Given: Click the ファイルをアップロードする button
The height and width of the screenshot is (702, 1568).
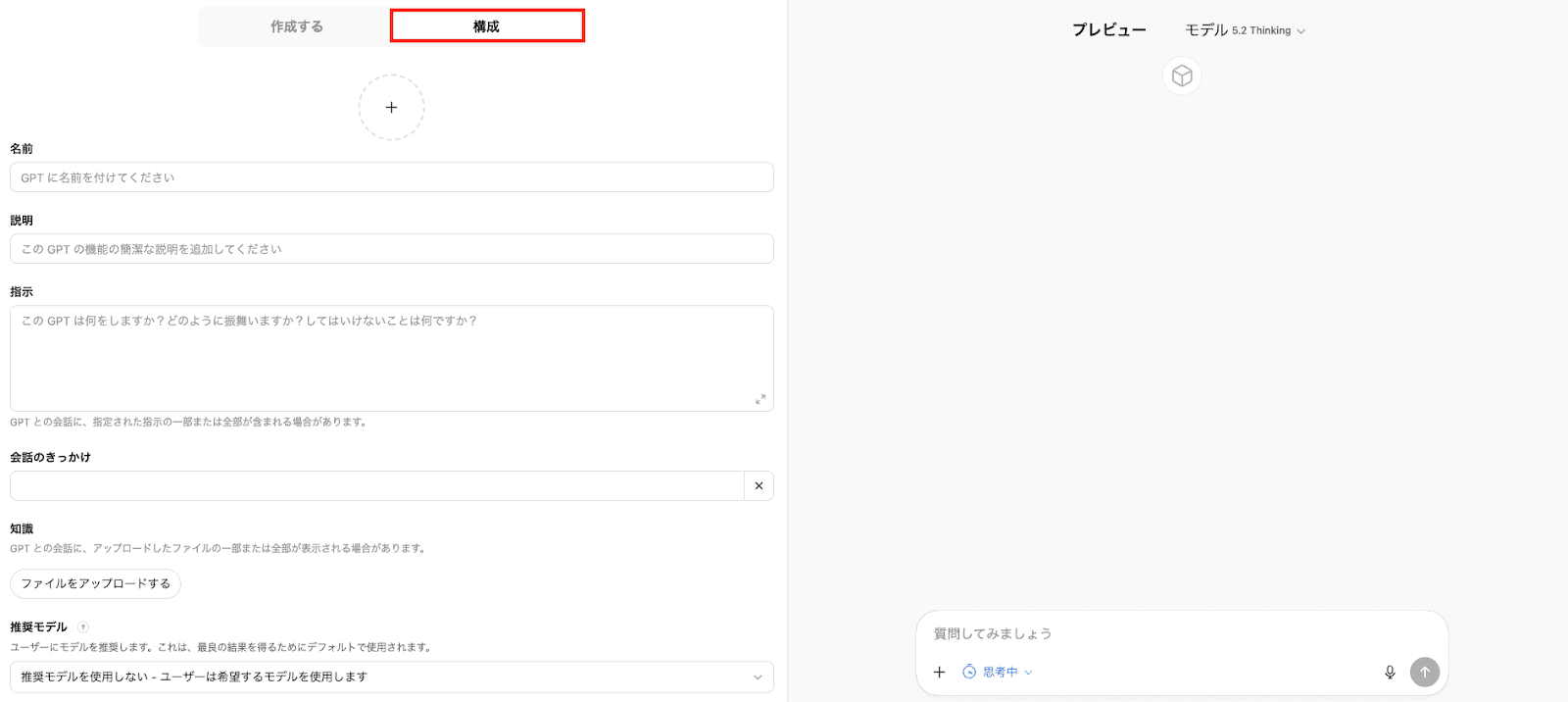Looking at the screenshot, I should [96, 583].
